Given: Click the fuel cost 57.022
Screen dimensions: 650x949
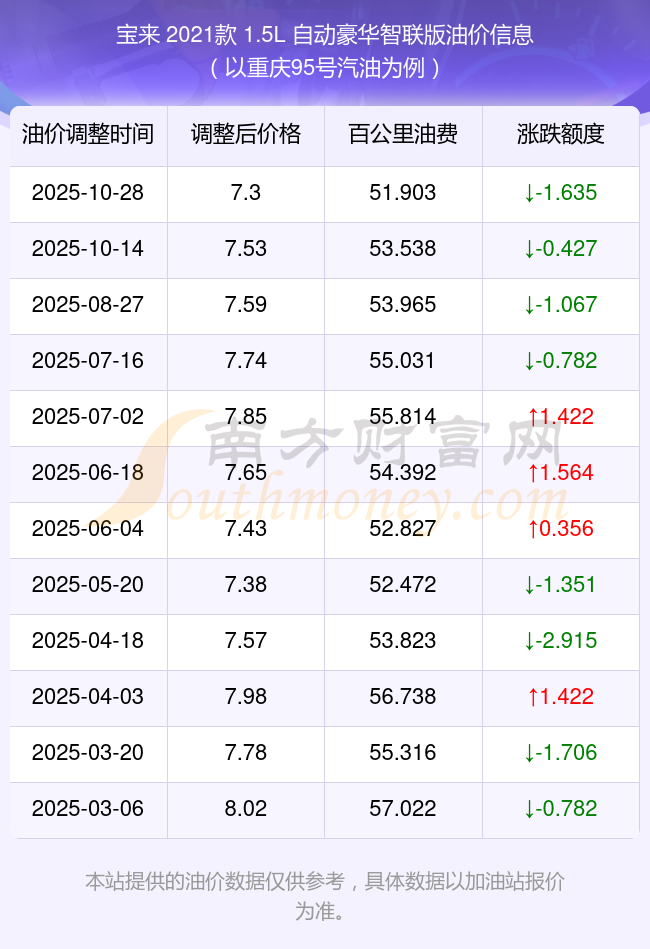Looking at the screenshot, I should tap(403, 809).
